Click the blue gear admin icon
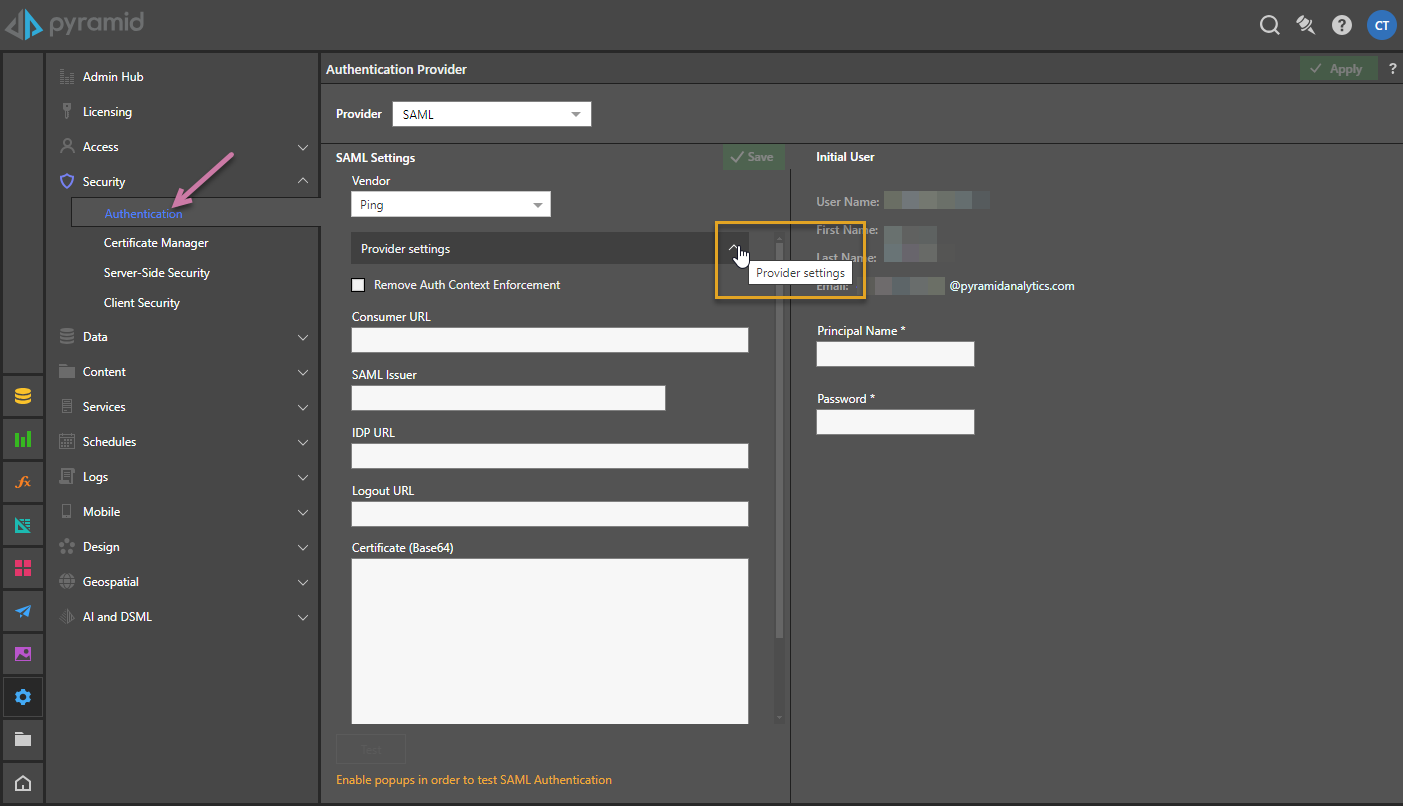 tap(23, 697)
